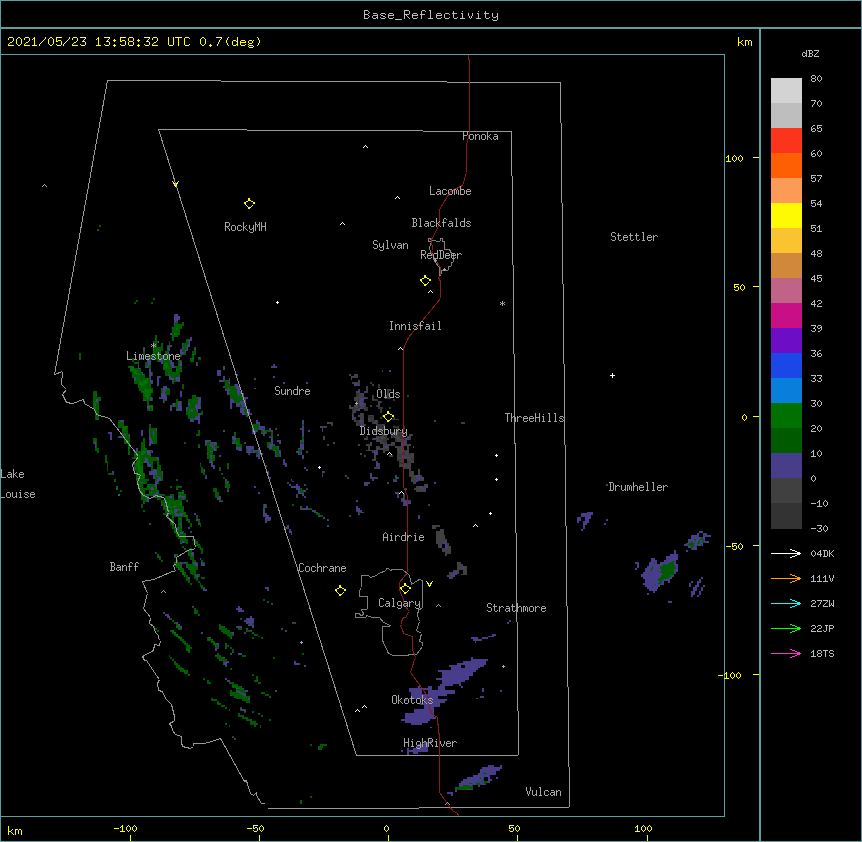Click the Vulcan town label

point(543,792)
